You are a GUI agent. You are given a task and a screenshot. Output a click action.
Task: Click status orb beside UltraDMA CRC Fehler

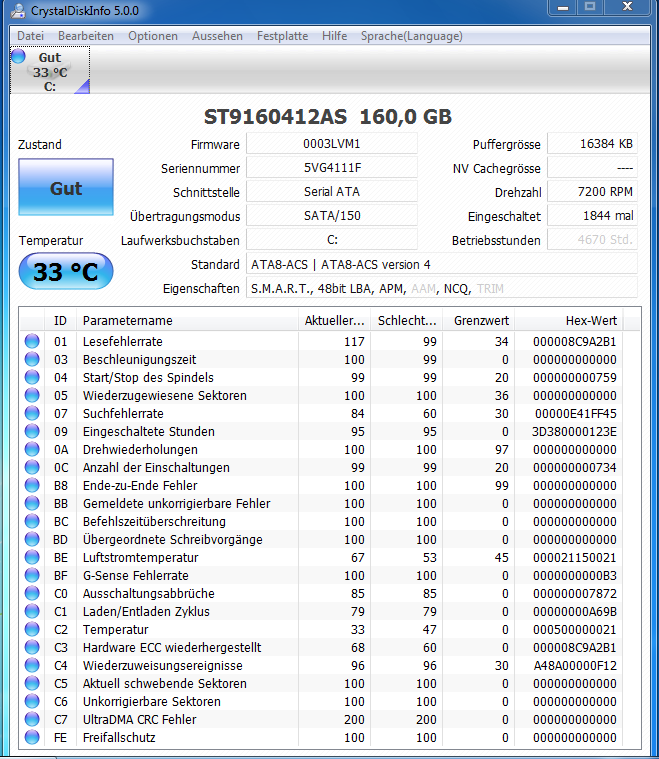32,719
